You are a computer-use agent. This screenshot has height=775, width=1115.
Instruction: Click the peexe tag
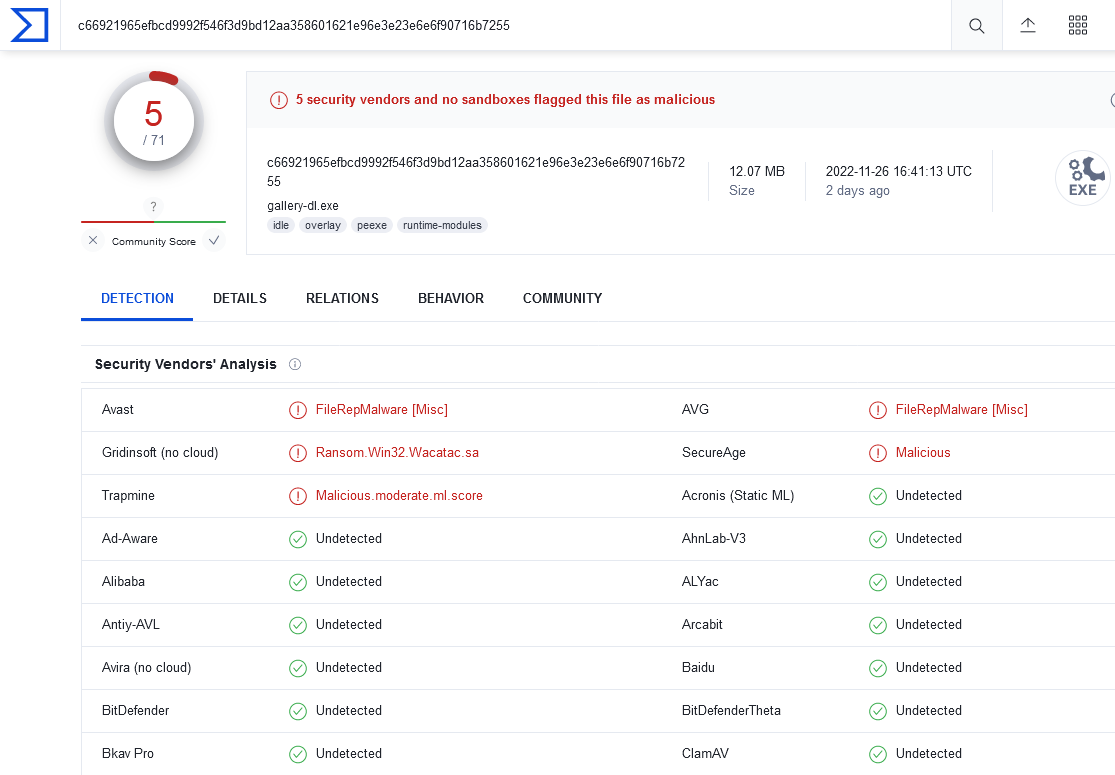pyautogui.click(x=372, y=225)
